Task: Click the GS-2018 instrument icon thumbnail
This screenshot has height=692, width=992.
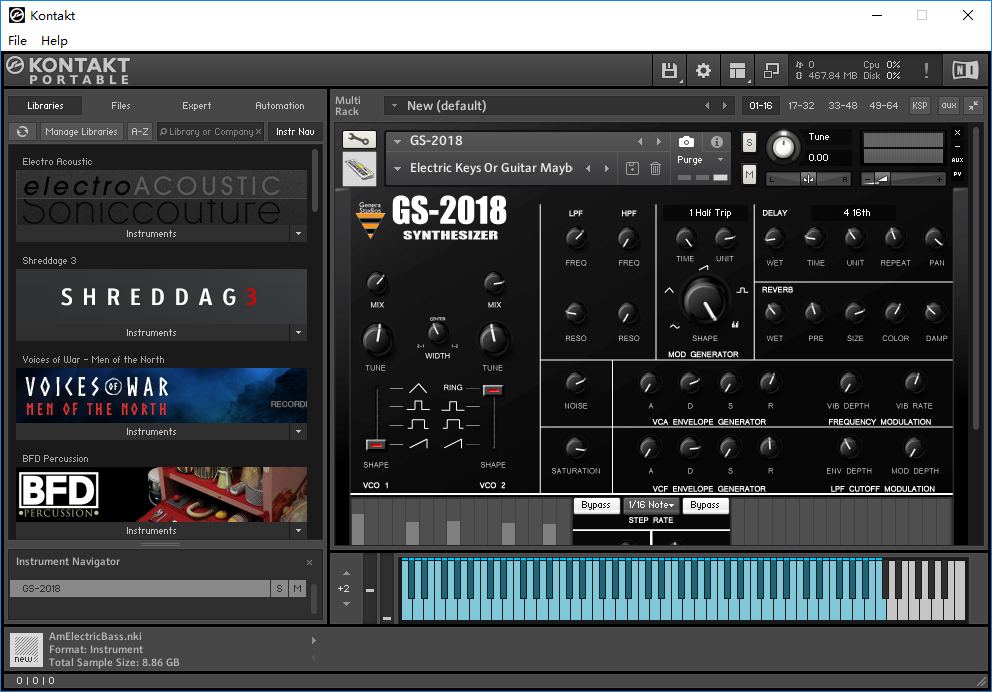Action: (x=359, y=169)
